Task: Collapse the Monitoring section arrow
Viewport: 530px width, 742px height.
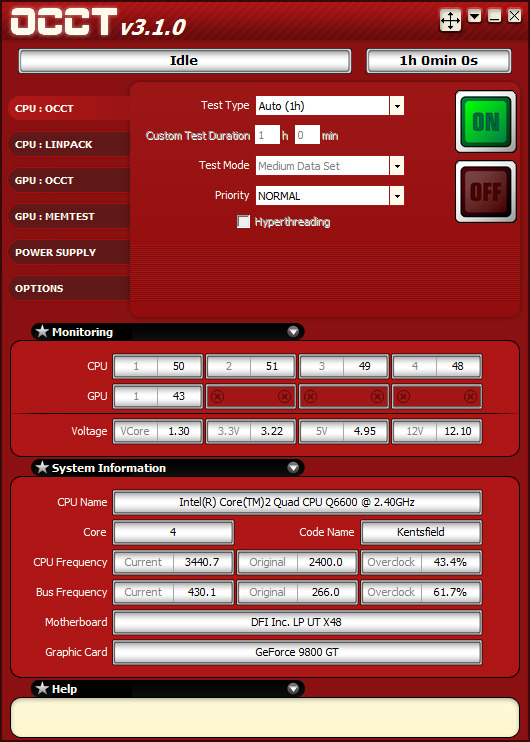Action: pos(293,332)
